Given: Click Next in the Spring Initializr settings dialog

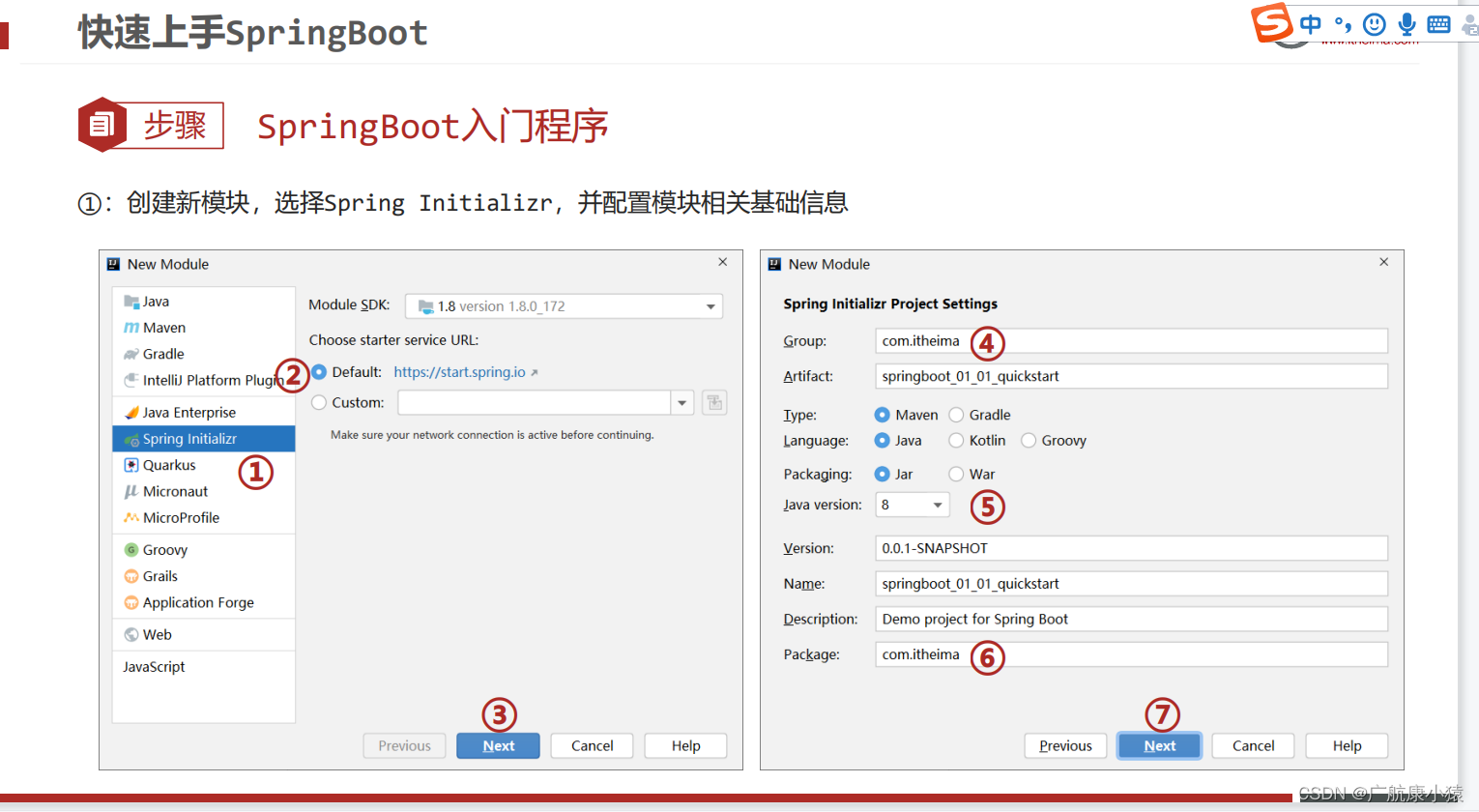Looking at the screenshot, I should coord(1158,745).
